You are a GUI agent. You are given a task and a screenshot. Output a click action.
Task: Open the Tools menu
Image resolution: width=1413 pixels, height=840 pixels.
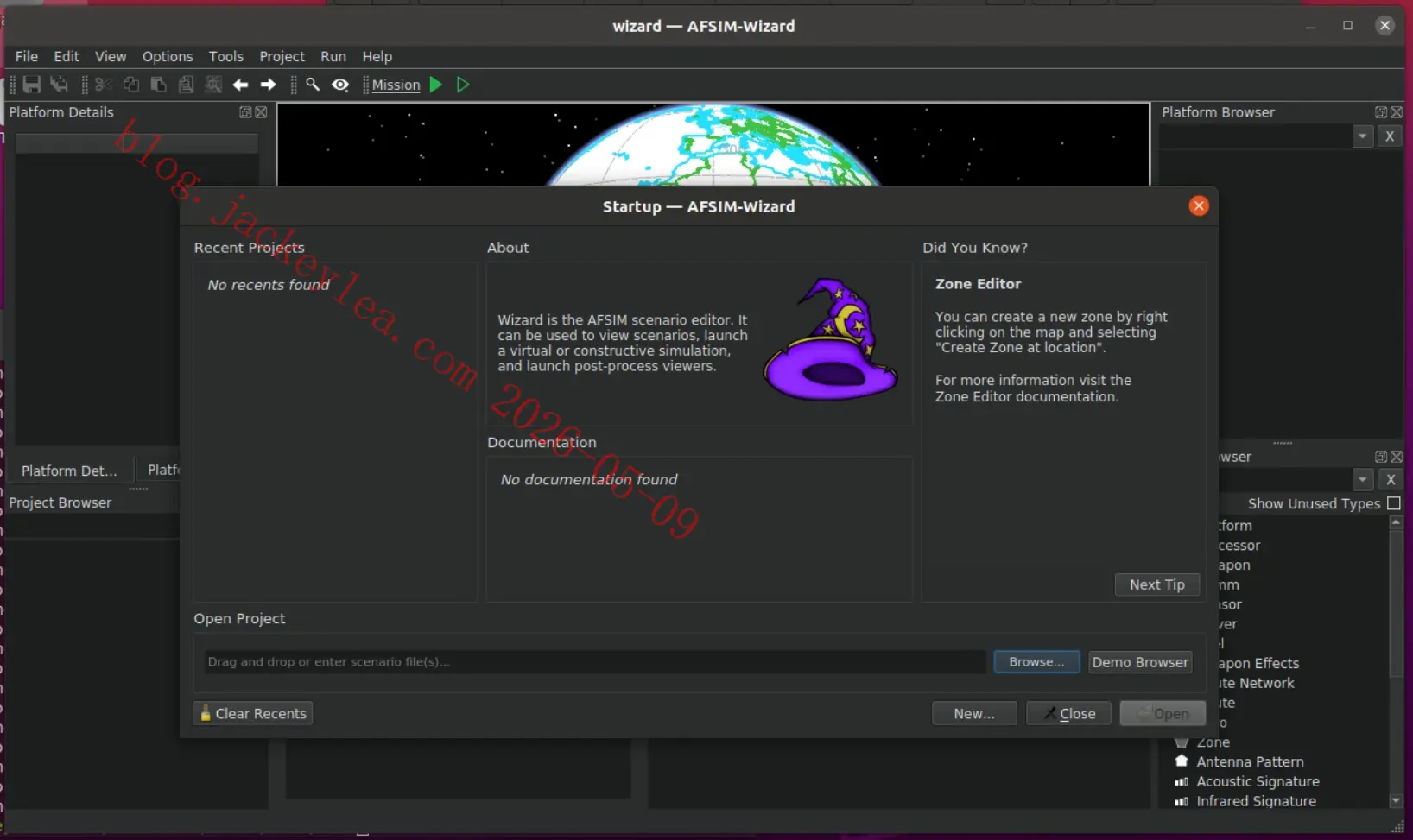click(225, 56)
